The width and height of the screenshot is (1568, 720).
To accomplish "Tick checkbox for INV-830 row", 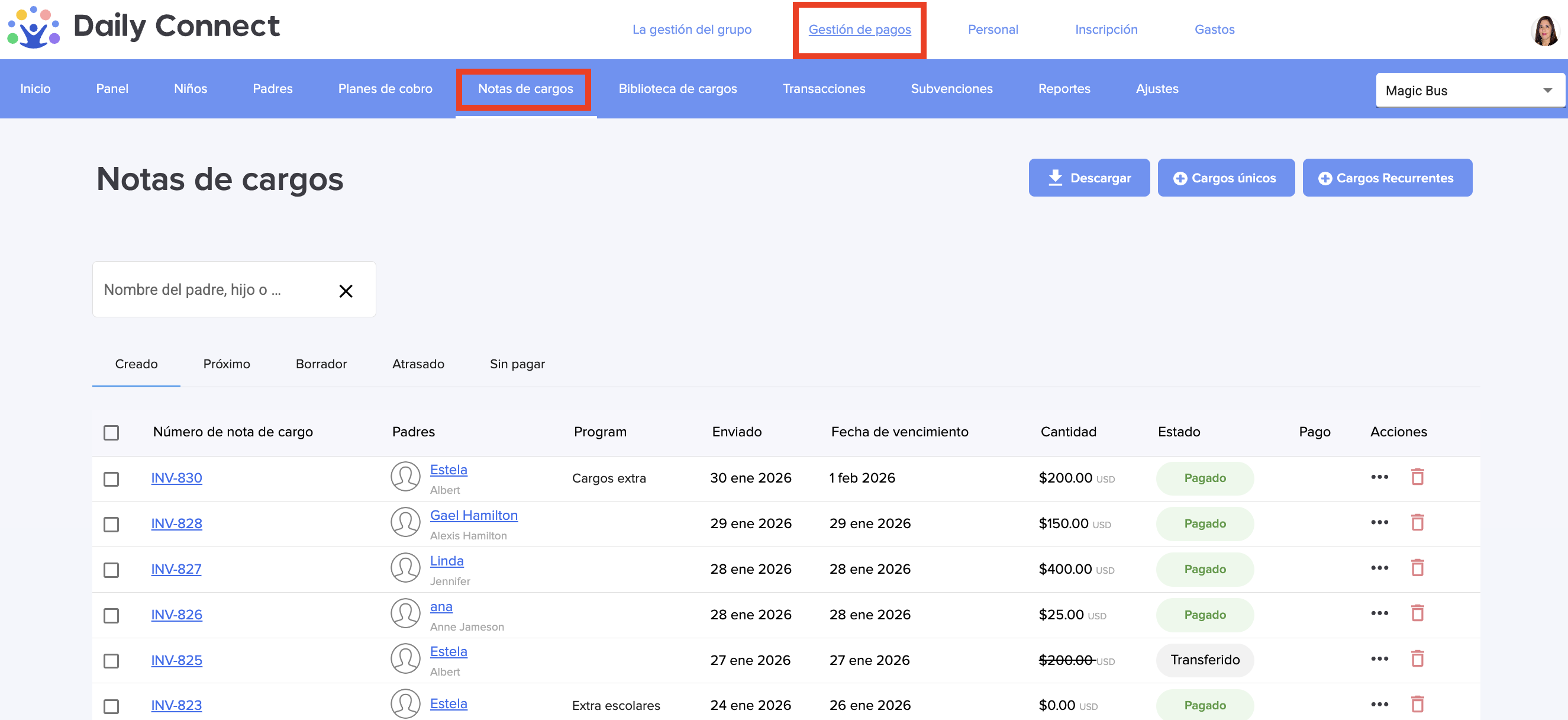I will coord(111,479).
